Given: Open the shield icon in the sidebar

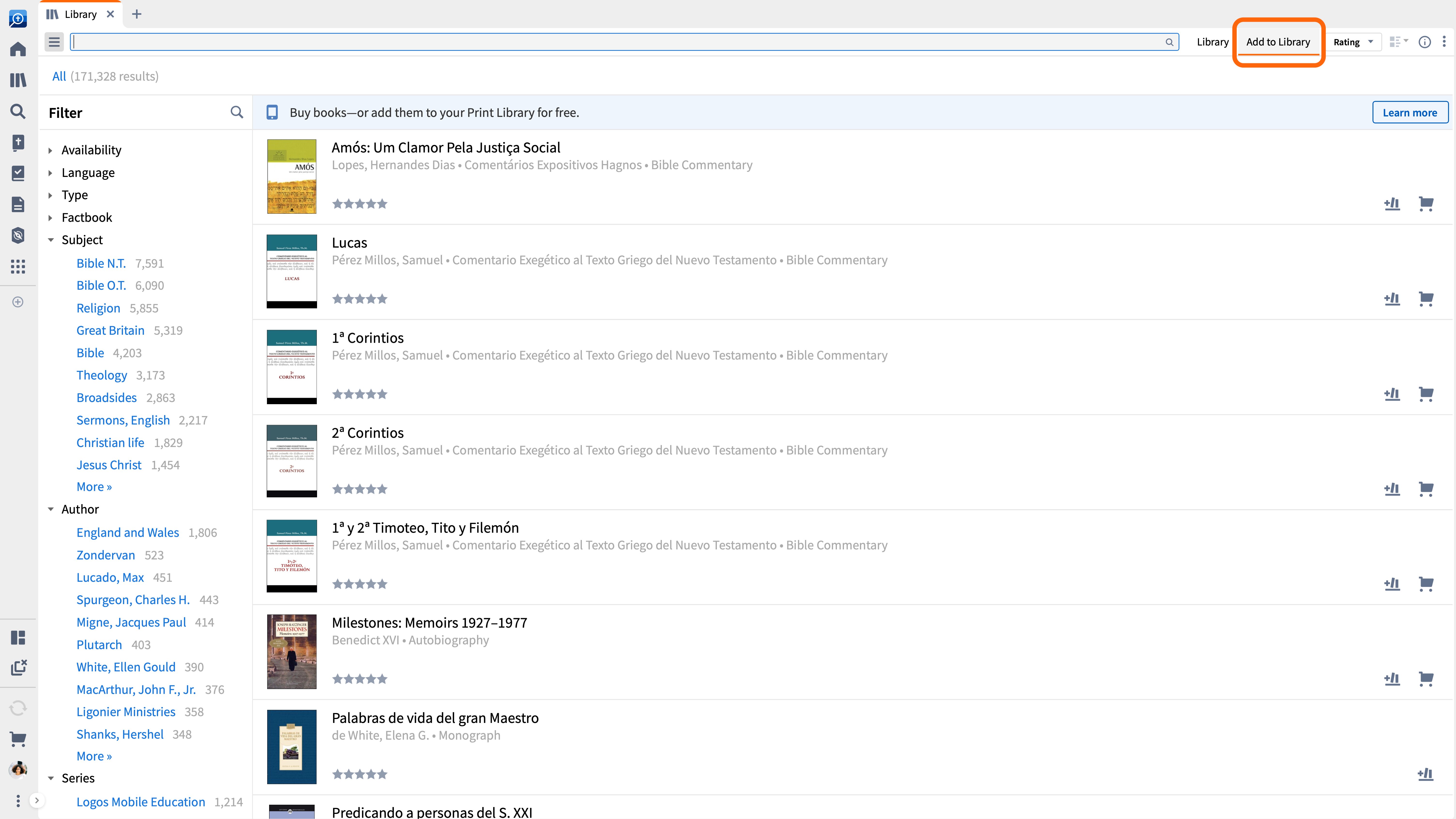Looking at the screenshot, I should tap(18, 235).
